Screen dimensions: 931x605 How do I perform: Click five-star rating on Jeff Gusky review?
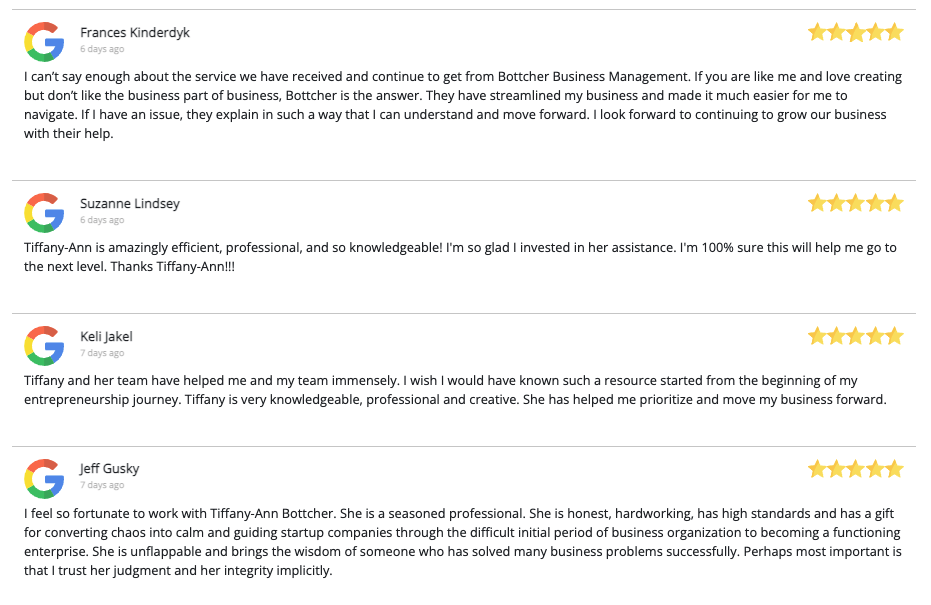[x=856, y=469]
